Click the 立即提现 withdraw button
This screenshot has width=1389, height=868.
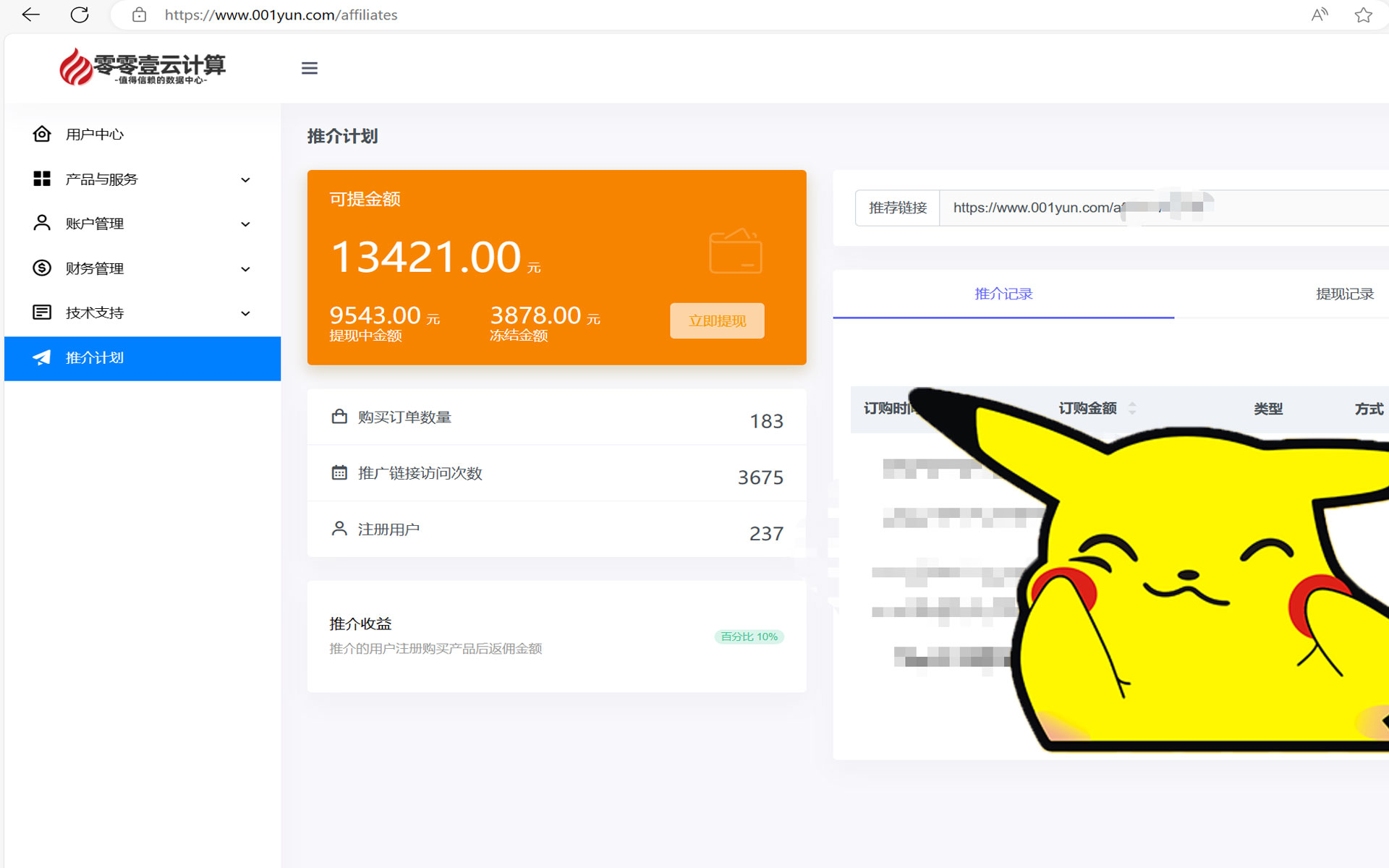point(717,320)
